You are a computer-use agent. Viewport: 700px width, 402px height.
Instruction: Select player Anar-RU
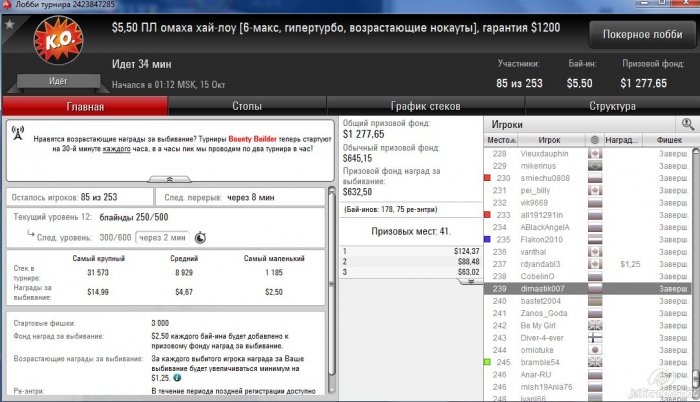(536, 375)
